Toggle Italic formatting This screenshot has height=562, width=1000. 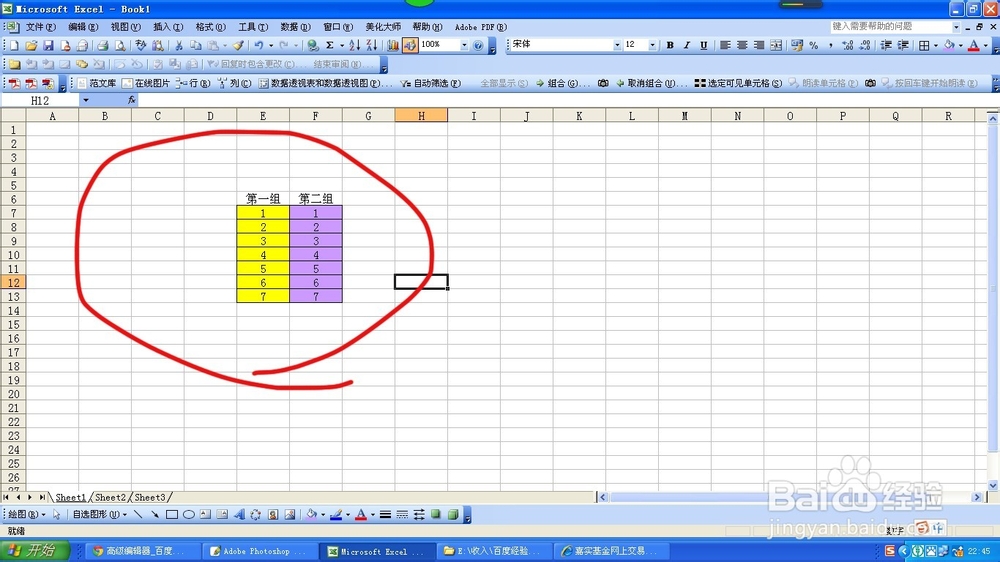pyautogui.click(x=687, y=45)
